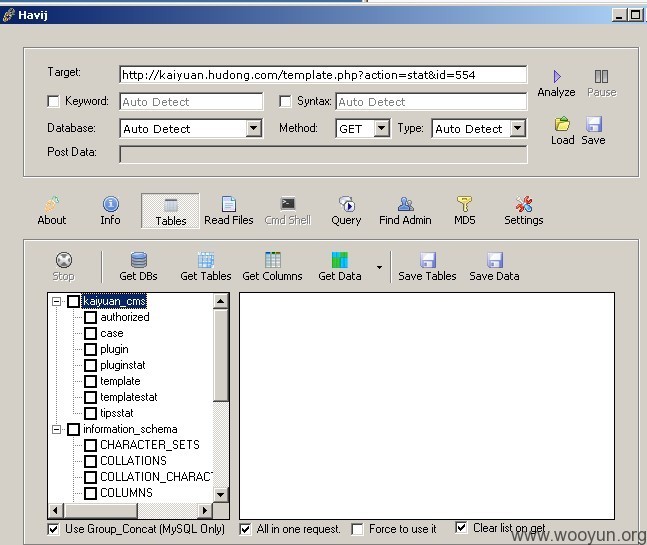Select the case table entry
647x545 pixels.
click(112, 333)
